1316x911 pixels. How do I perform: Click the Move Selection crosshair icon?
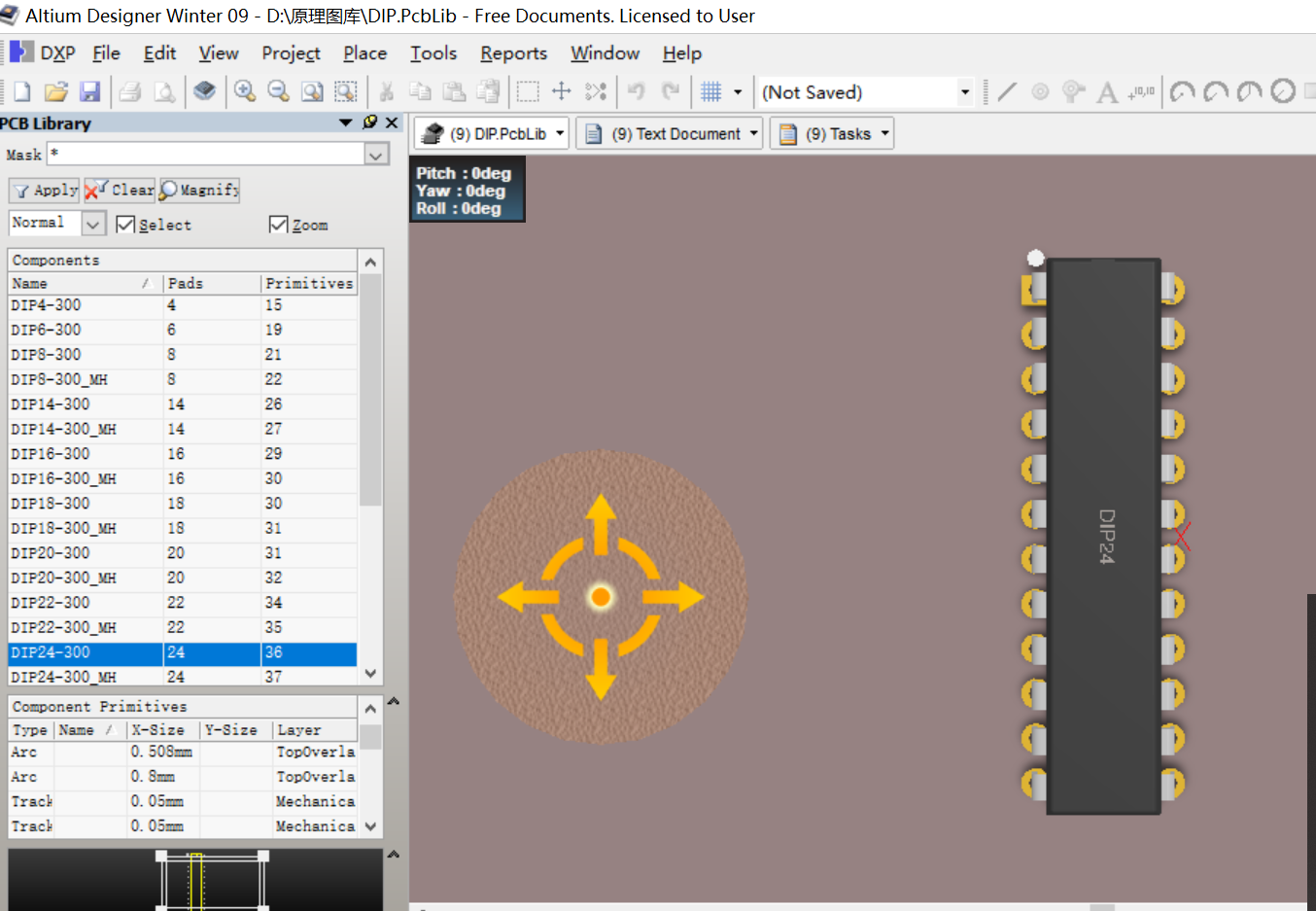(562, 91)
